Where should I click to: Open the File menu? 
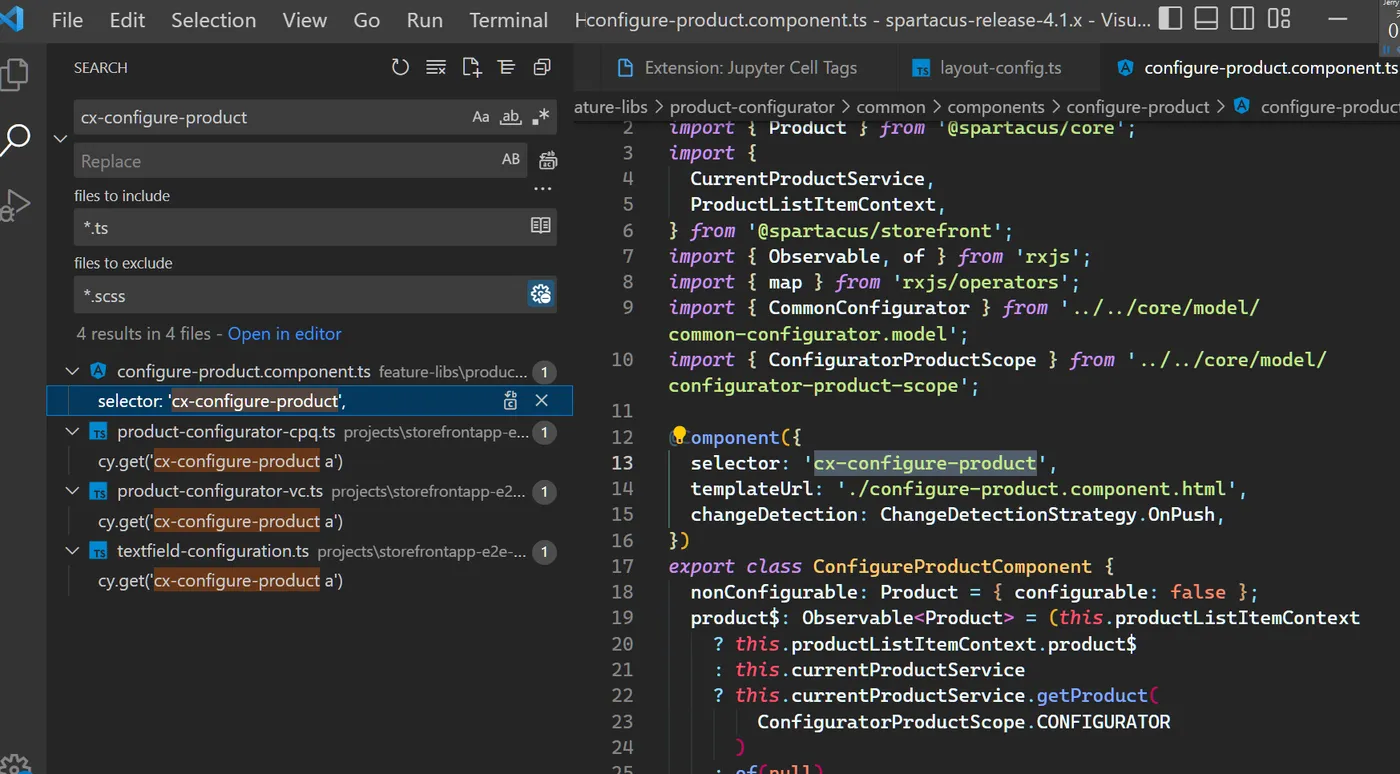67,20
